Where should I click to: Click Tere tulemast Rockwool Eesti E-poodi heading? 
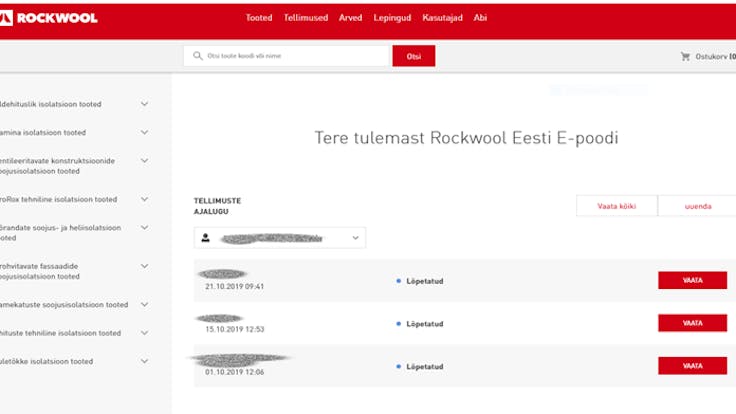point(466,138)
